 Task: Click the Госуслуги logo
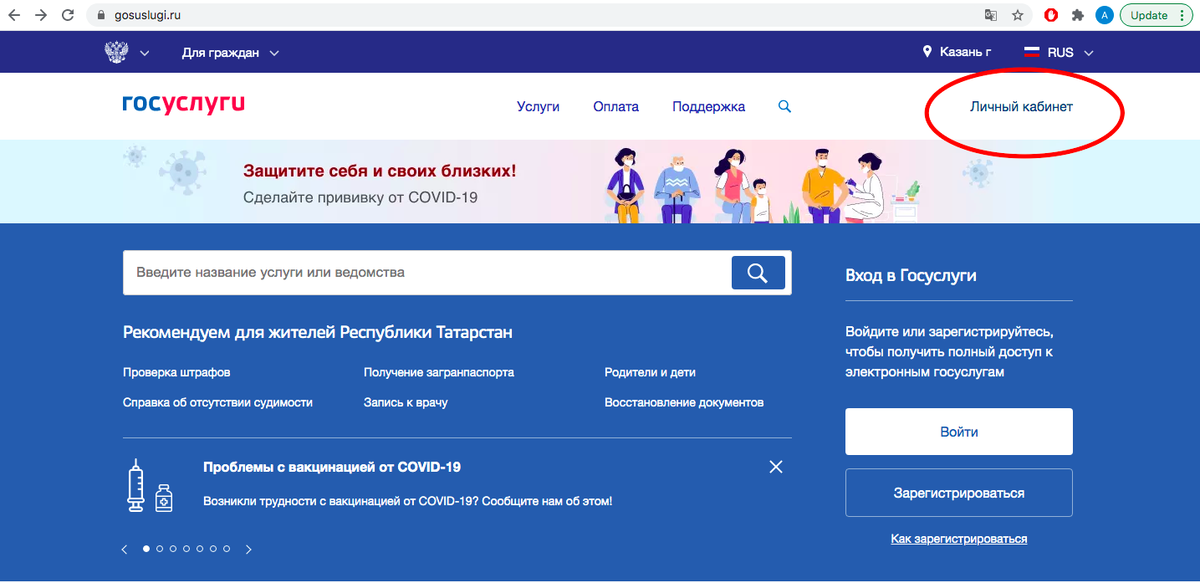(183, 104)
